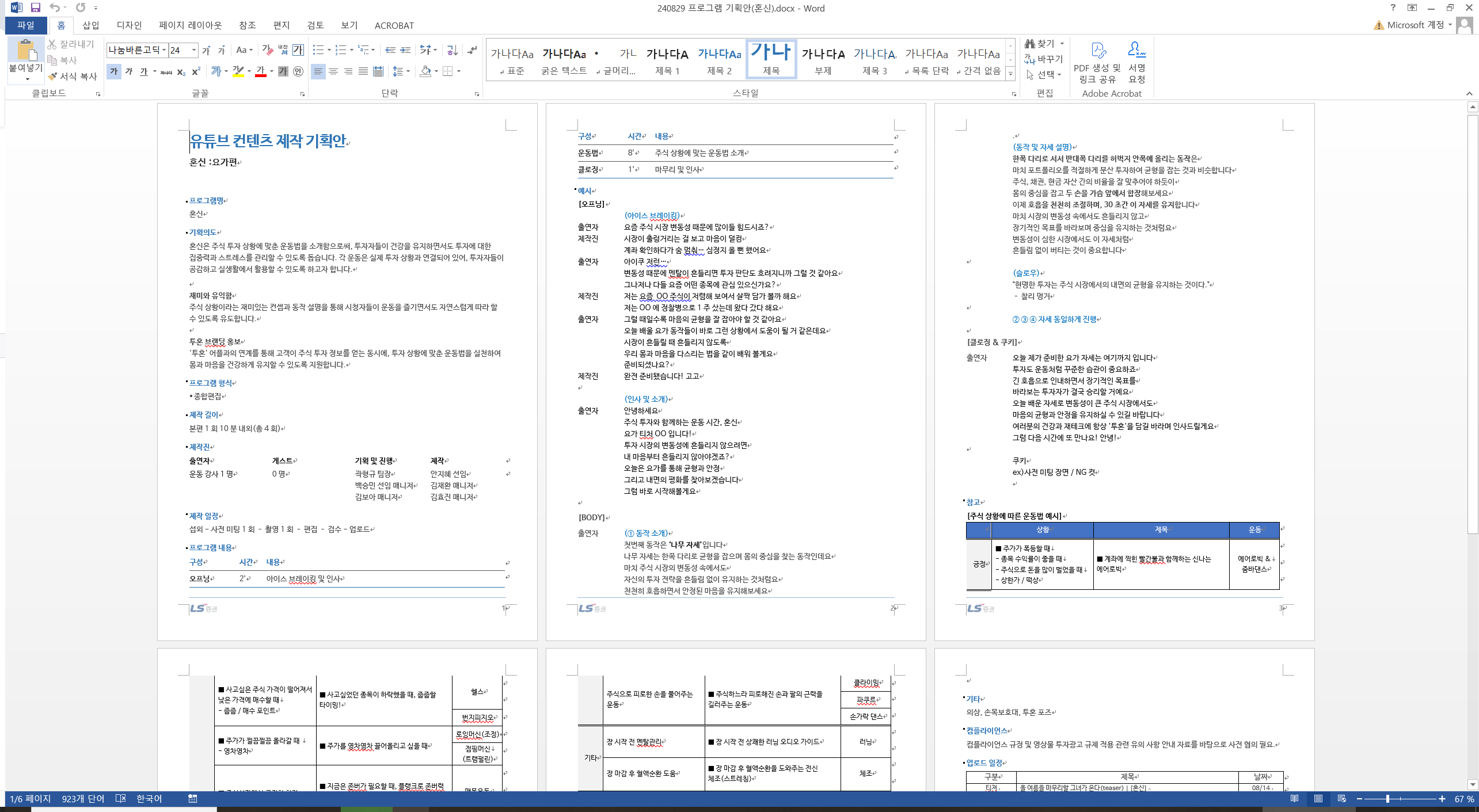Click the Adobe PDF create and share icon
The image size is (1479, 812).
(1097, 52)
